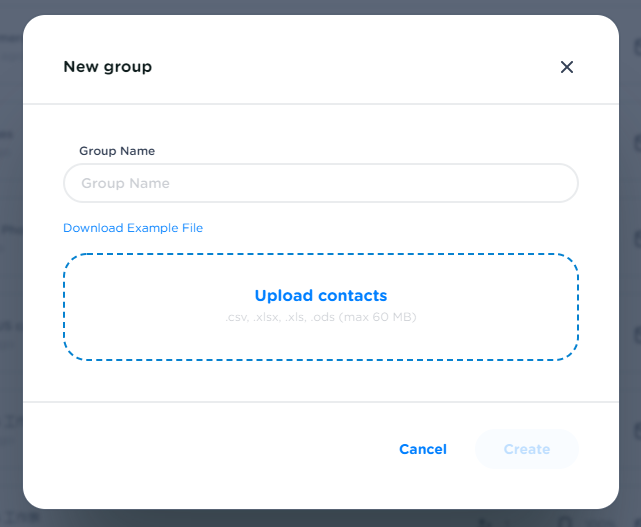Click the blank dialog header right of the title
This screenshot has width=641, height=527.
tap(350, 67)
